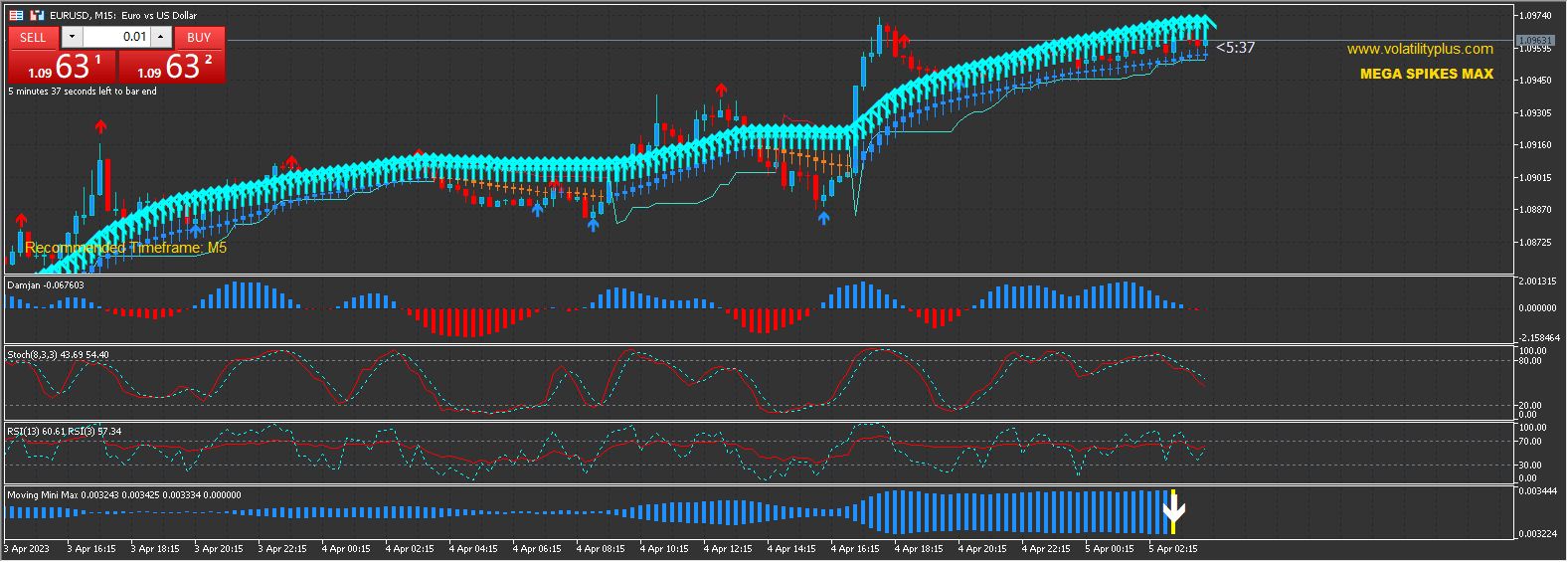Click the 3 Apr 2023 time label
Viewport: 1568px width, 562px height.
[27, 549]
